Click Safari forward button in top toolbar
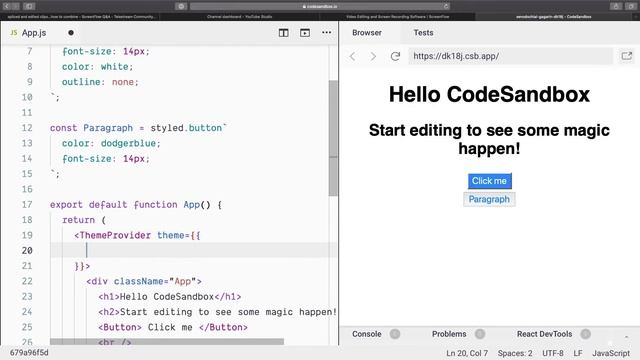640x360 pixels. (x=16, y=6)
